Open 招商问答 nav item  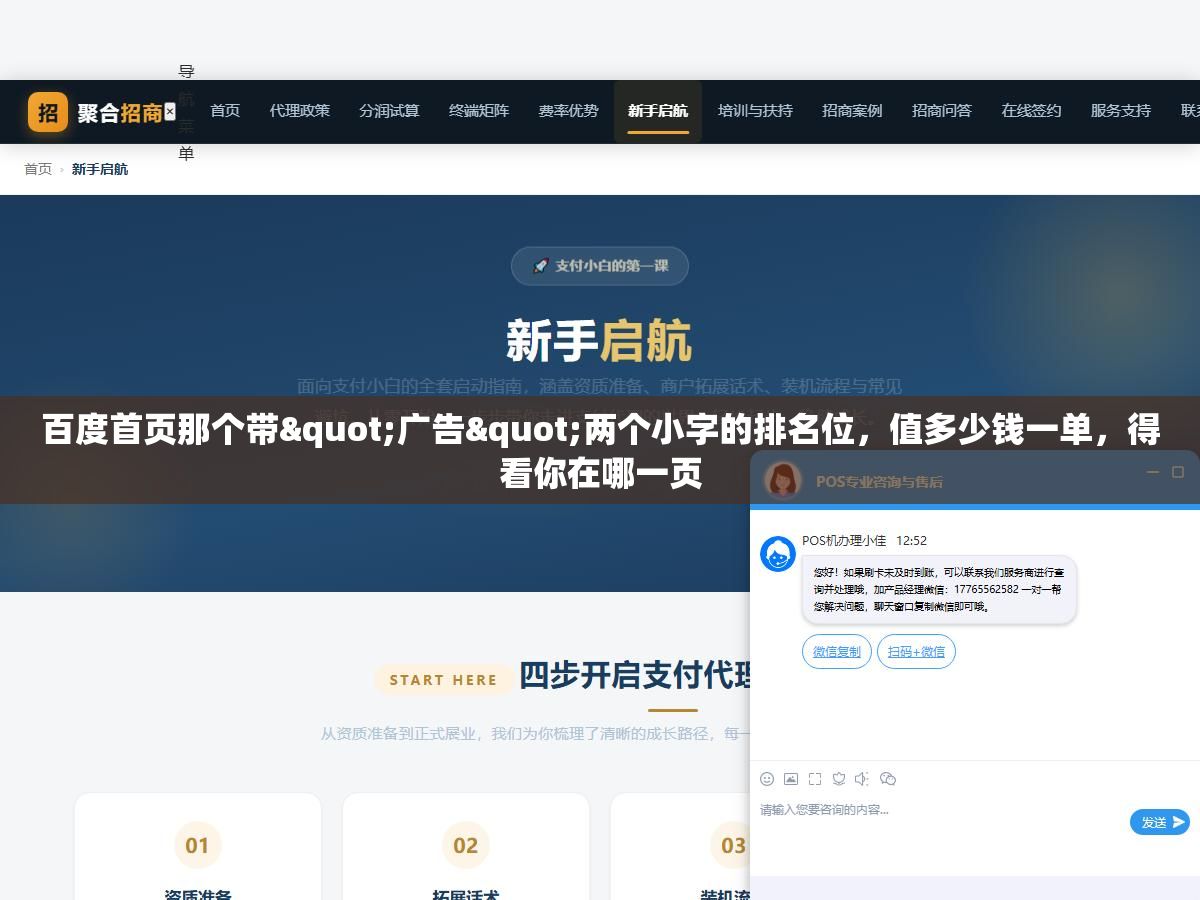[942, 111]
